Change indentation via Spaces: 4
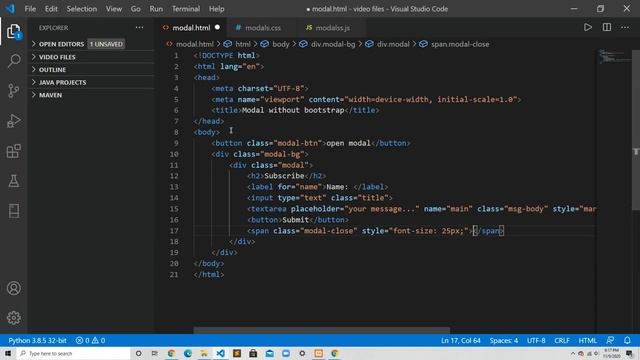The width and height of the screenshot is (640, 360). (504, 340)
